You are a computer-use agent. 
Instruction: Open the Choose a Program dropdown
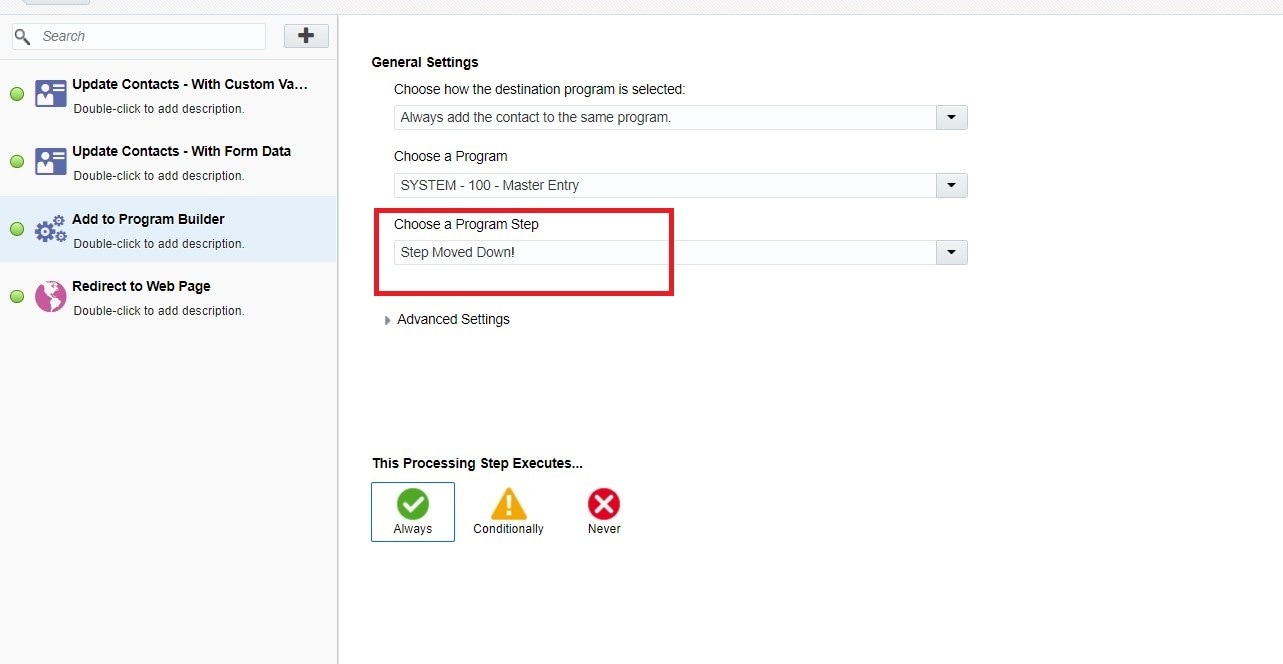click(x=951, y=185)
